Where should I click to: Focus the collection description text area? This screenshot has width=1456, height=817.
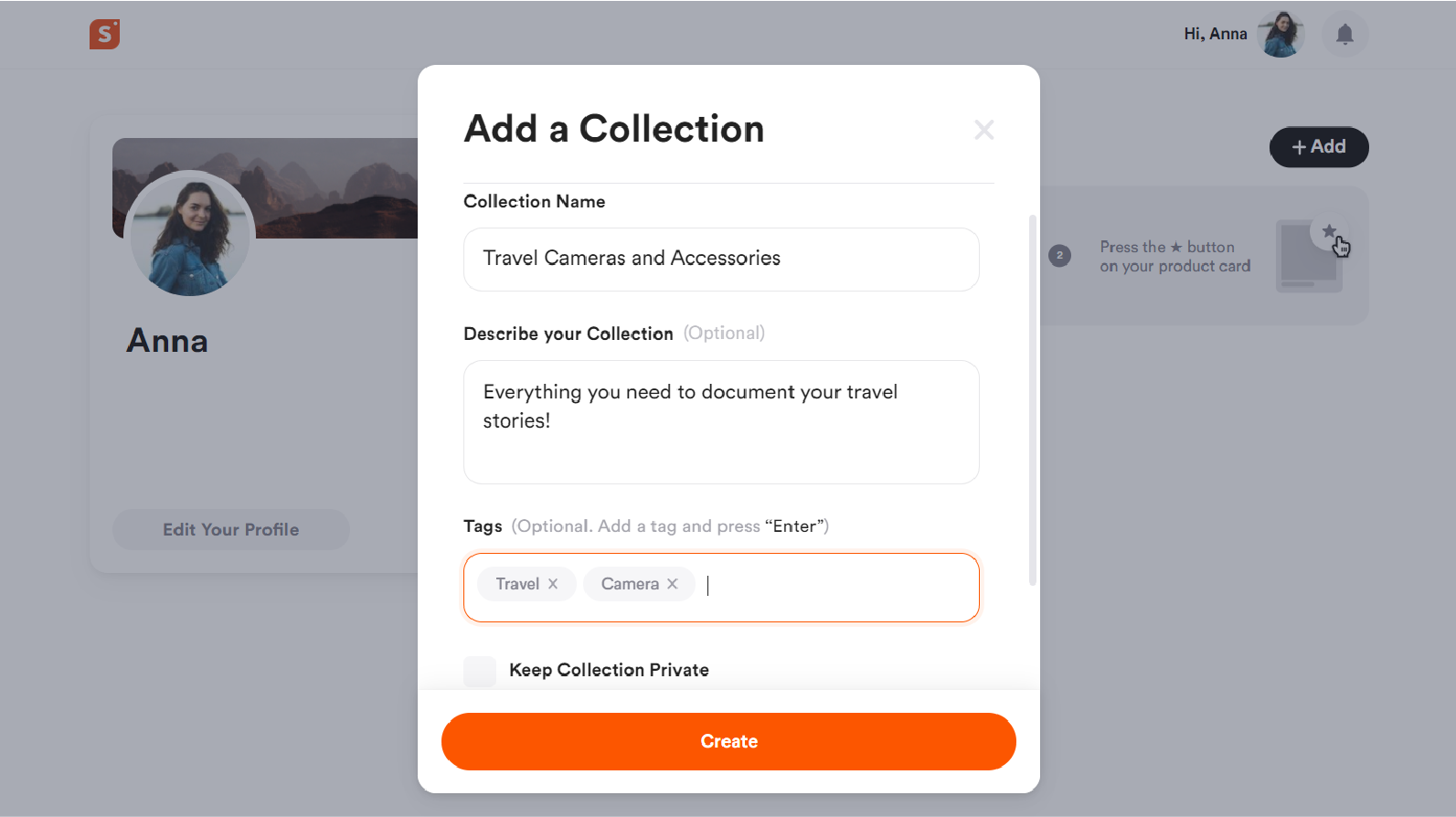click(721, 422)
